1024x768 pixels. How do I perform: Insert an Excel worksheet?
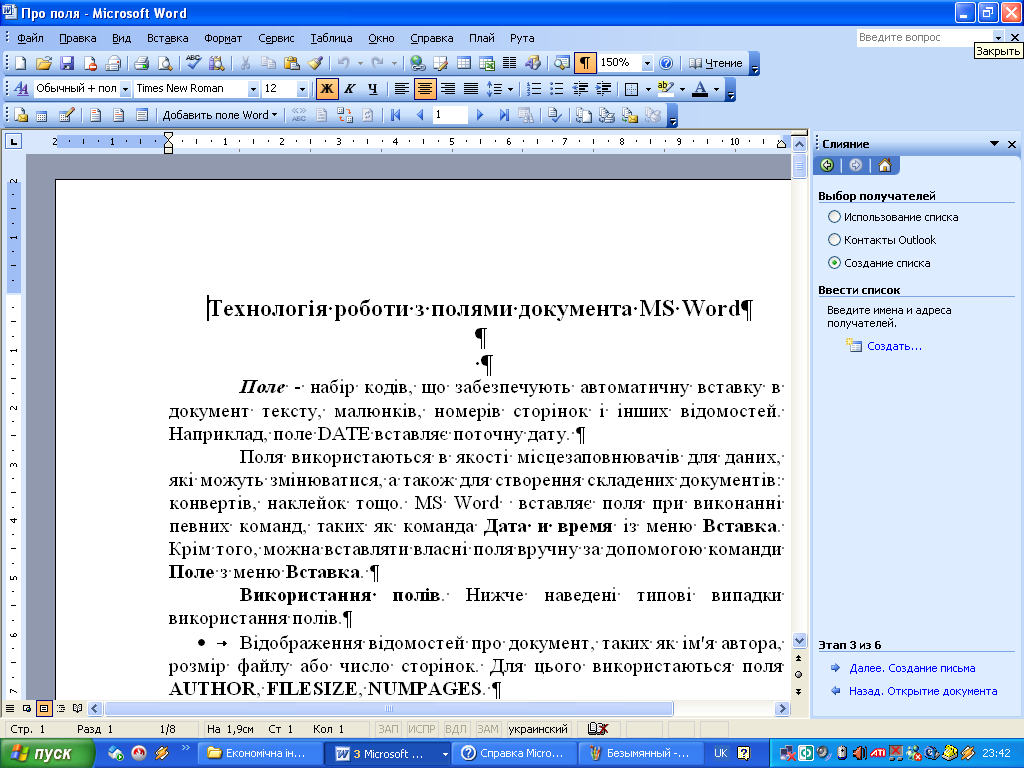487,63
